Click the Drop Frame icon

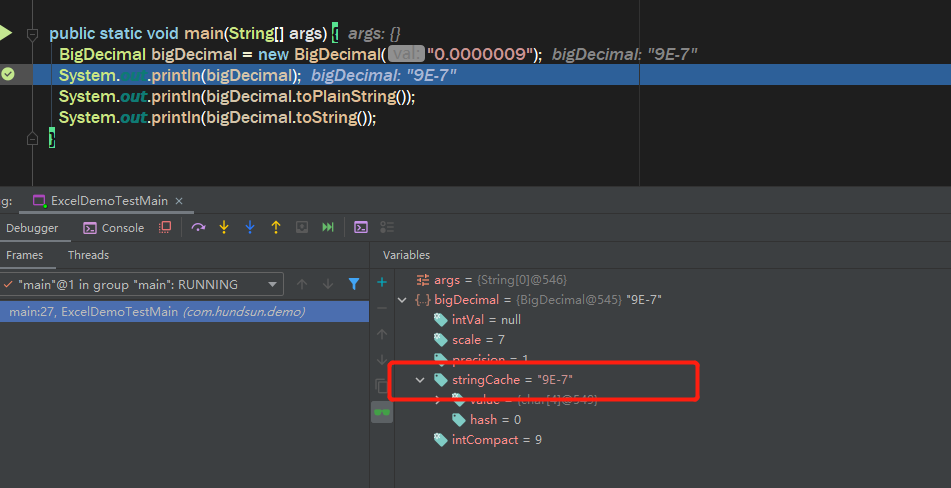301,227
